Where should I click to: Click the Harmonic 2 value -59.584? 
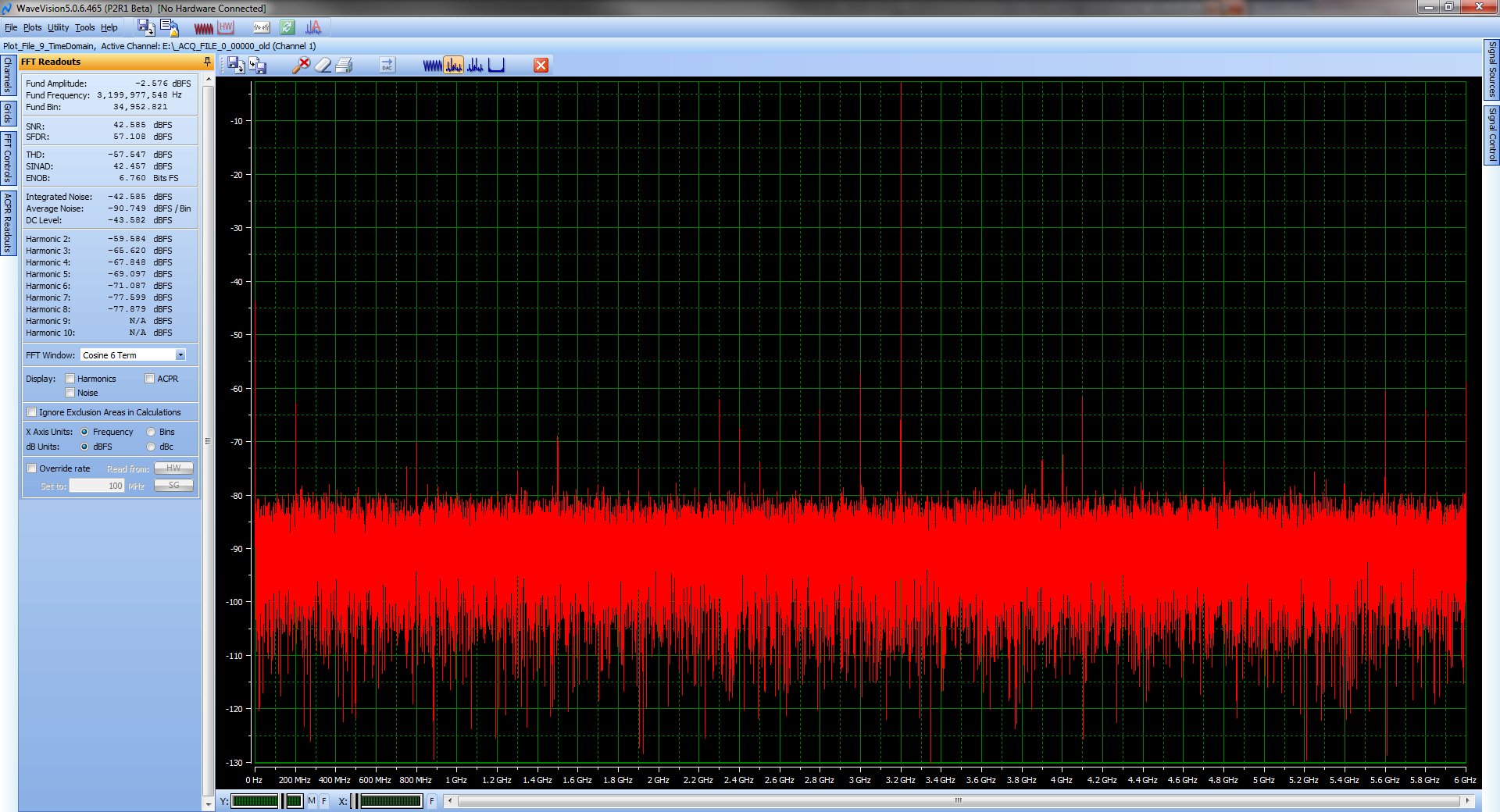pyautogui.click(x=127, y=239)
